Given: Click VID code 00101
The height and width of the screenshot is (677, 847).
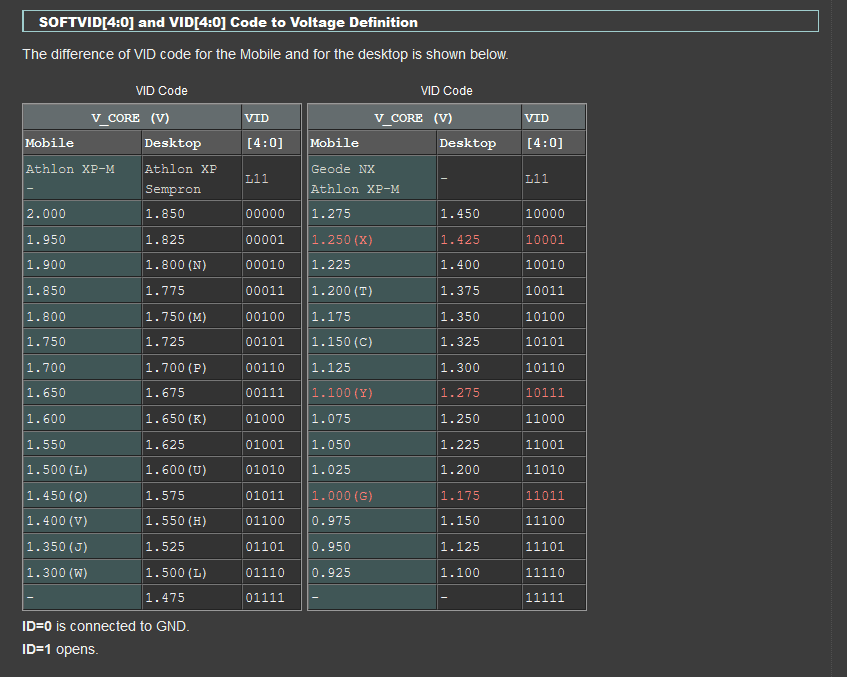Looking at the screenshot, I should pos(265,342).
